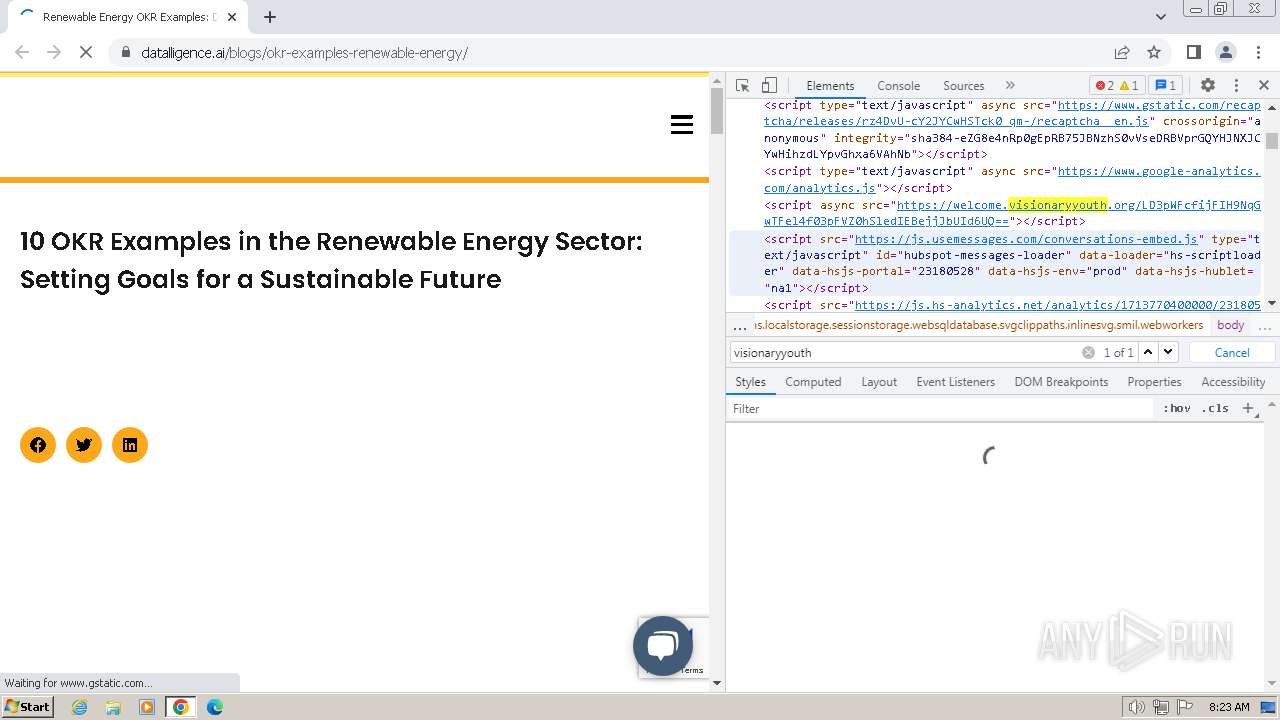Viewport: 1280px width, 720px height.
Task: Stop loading the page
Action: tap(86, 52)
